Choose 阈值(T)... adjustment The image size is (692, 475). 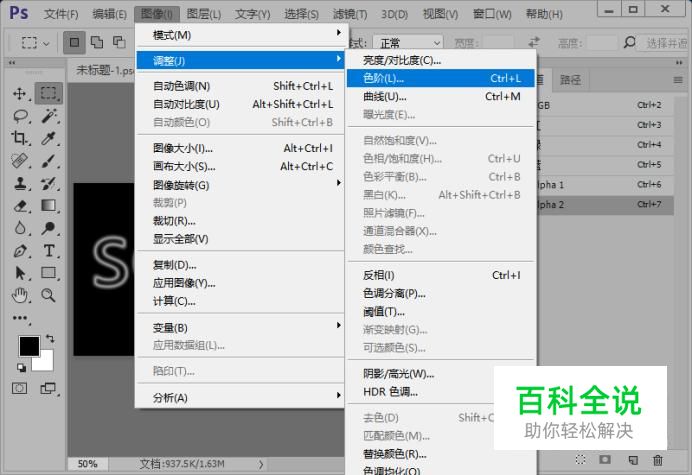[440, 312]
